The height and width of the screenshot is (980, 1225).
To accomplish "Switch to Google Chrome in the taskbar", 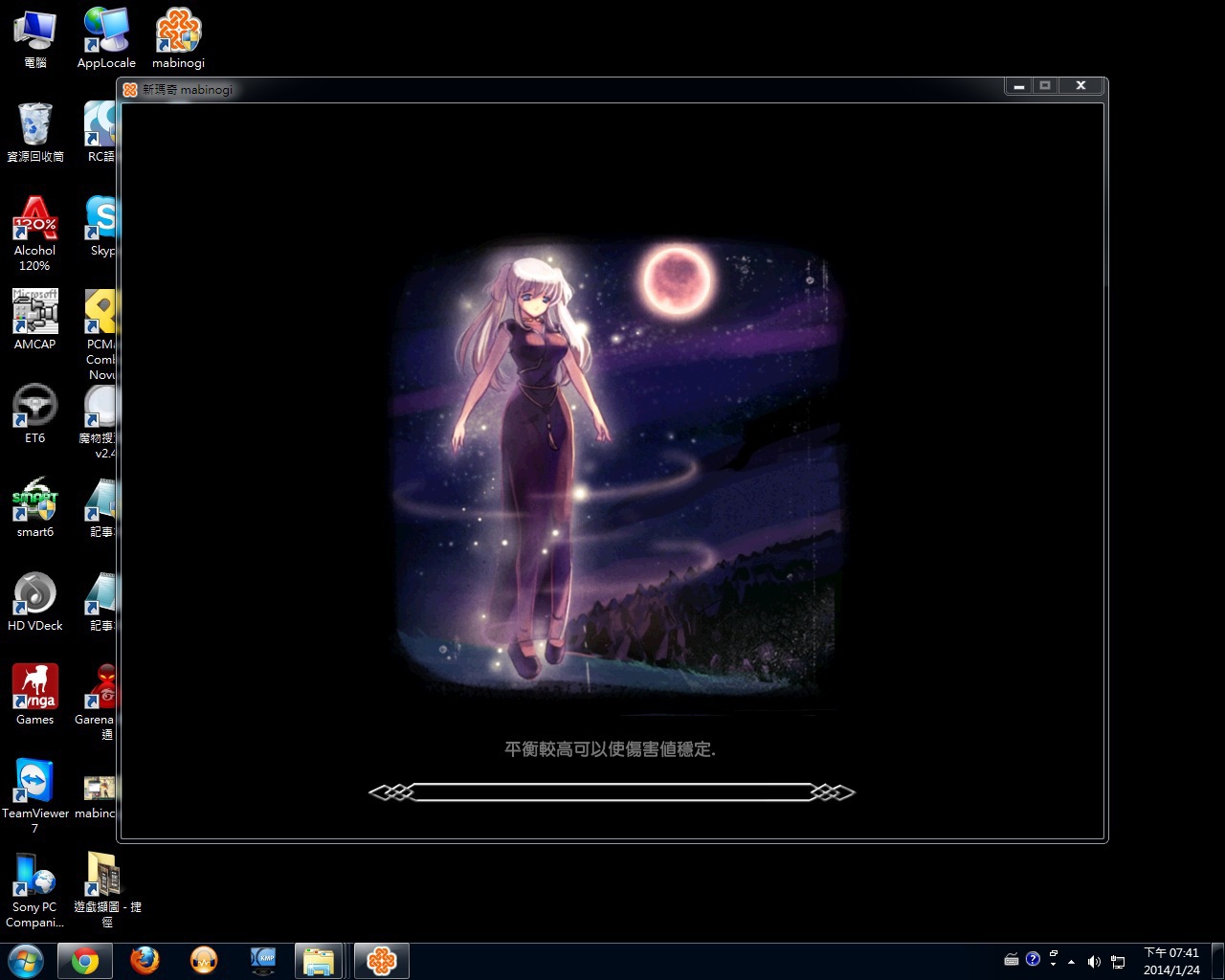I will click(84, 960).
